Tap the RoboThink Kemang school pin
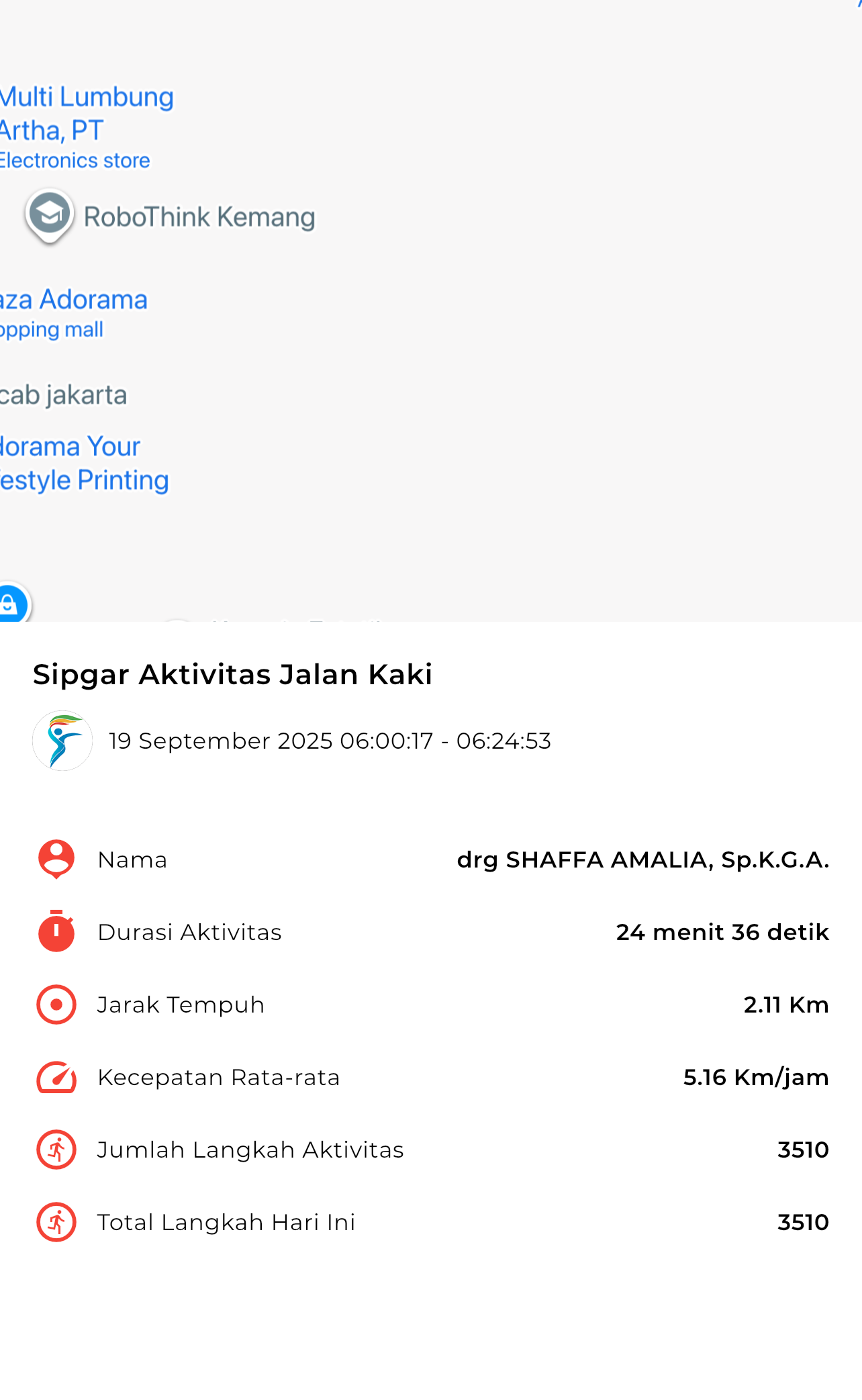The height and width of the screenshot is (1400, 862). pyautogui.click(x=50, y=214)
